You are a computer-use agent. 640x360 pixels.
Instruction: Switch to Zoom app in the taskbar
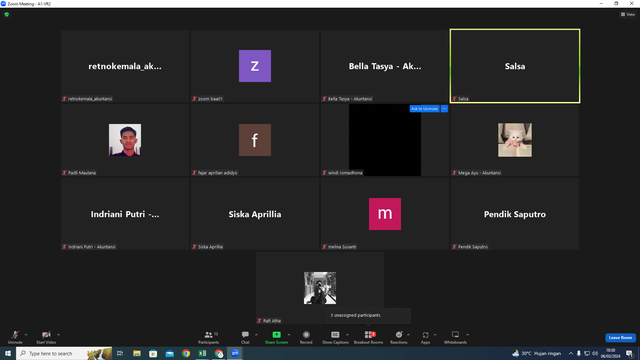tap(235, 353)
